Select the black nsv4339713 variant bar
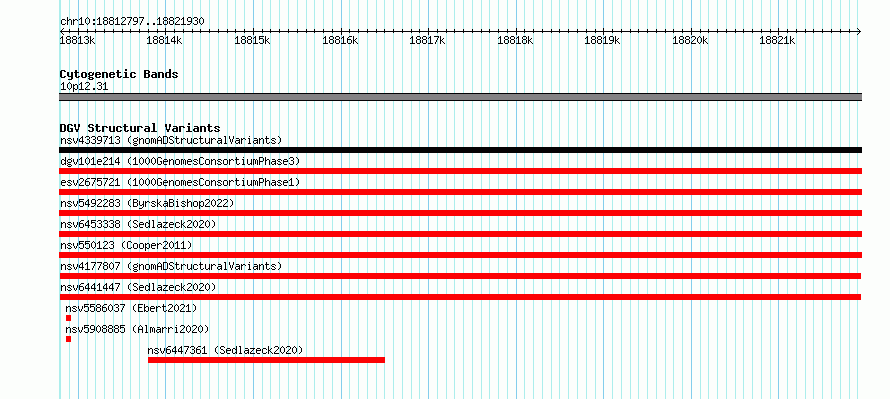 coord(461,150)
